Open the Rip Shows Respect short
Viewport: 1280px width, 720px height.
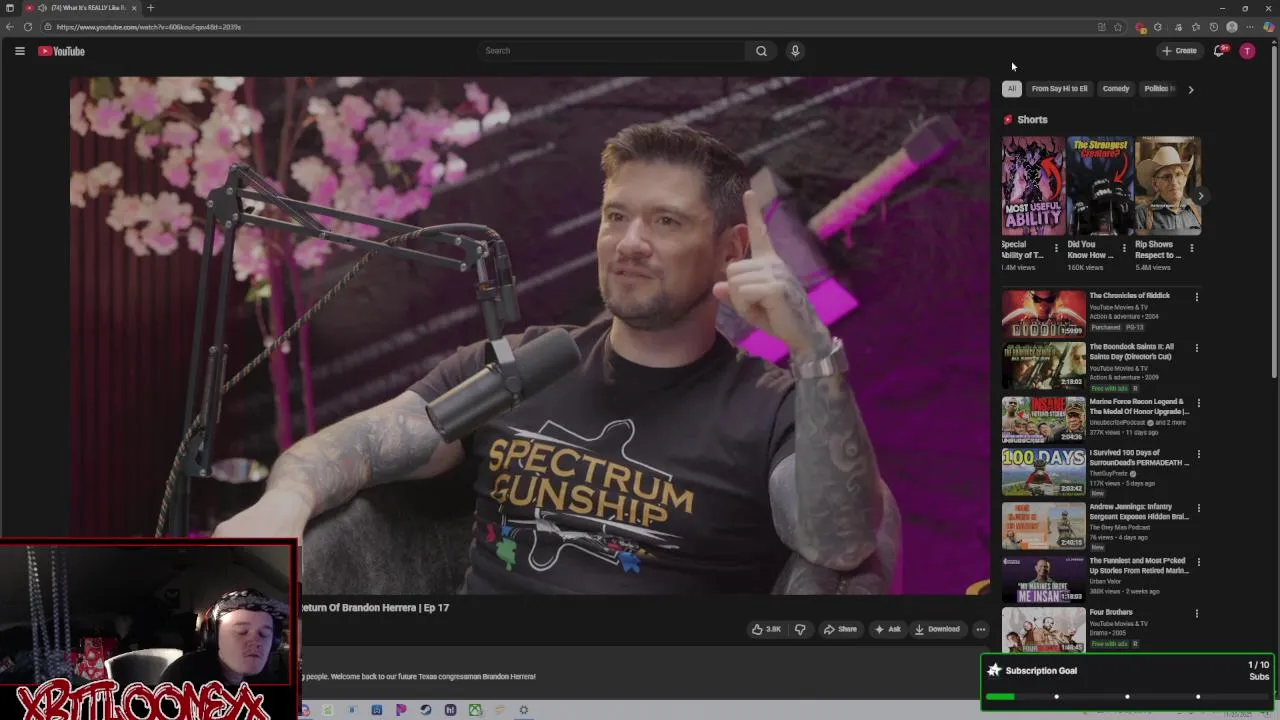pos(1167,186)
